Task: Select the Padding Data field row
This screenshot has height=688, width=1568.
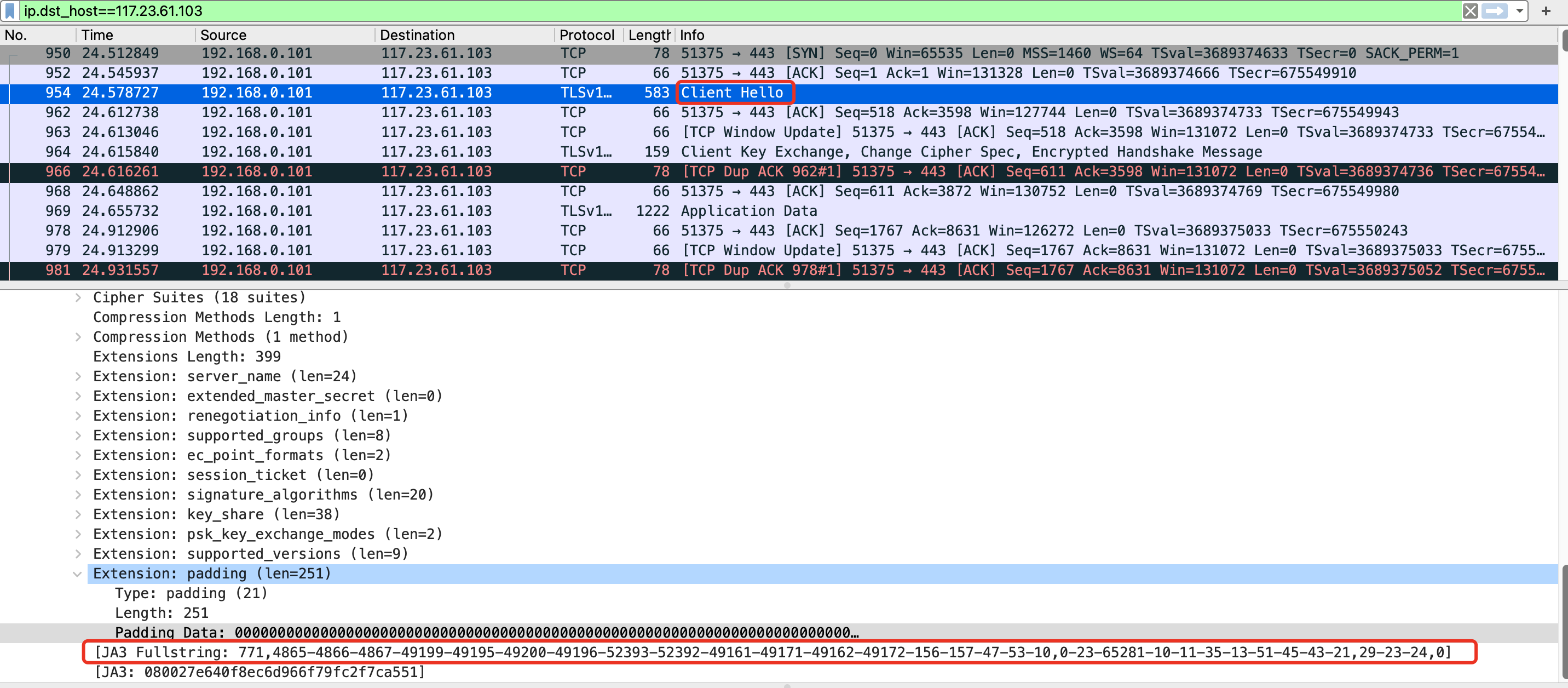Action: (x=486, y=633)
